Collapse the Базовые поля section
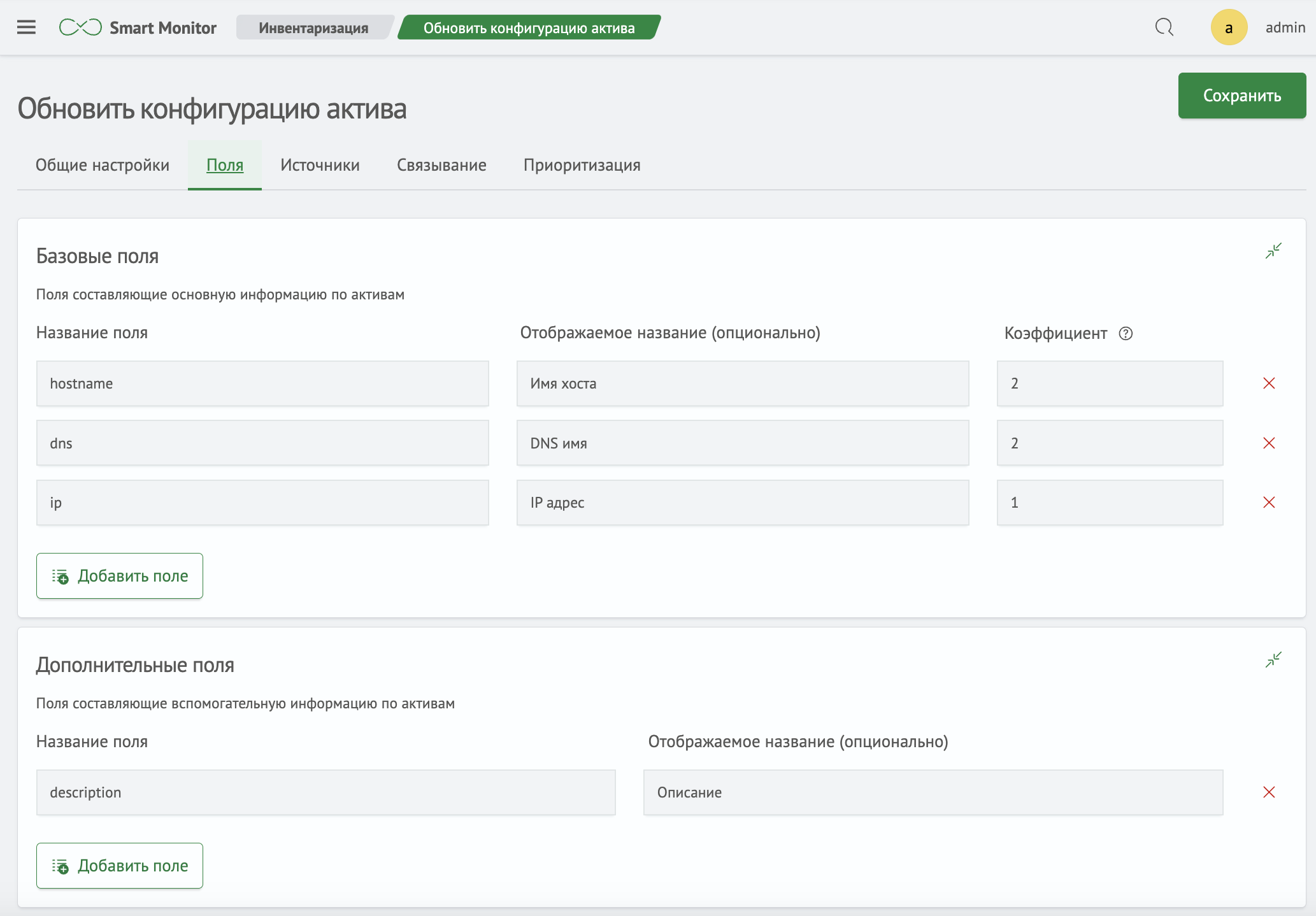This screenshot has width=1316, height=916. coord(1273,251)
